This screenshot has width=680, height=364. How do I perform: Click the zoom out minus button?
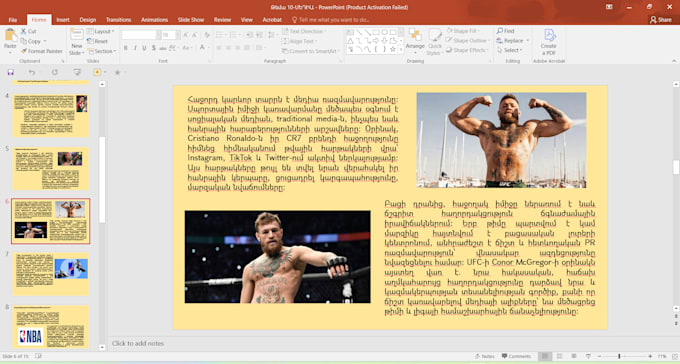tap(599, 356)
